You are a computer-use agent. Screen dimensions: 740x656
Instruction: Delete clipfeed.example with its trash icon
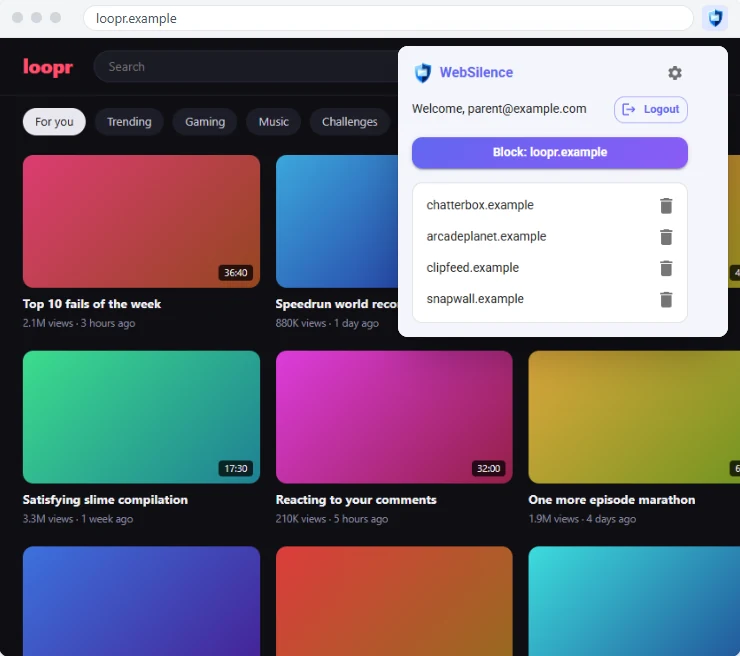(666, 268)
